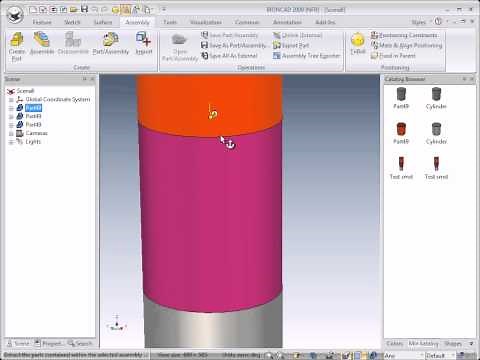Click Save All As External command

[230, 56]
